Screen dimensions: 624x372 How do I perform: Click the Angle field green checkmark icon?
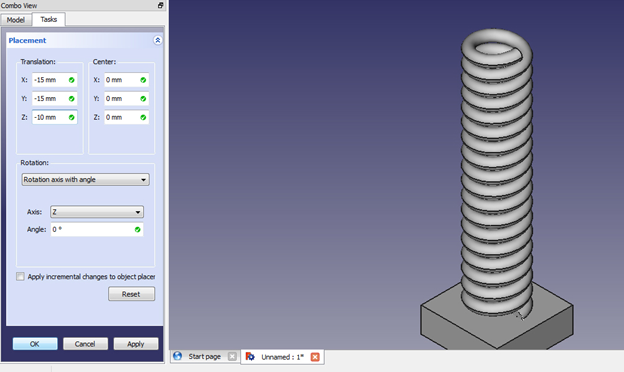[138, 230]
